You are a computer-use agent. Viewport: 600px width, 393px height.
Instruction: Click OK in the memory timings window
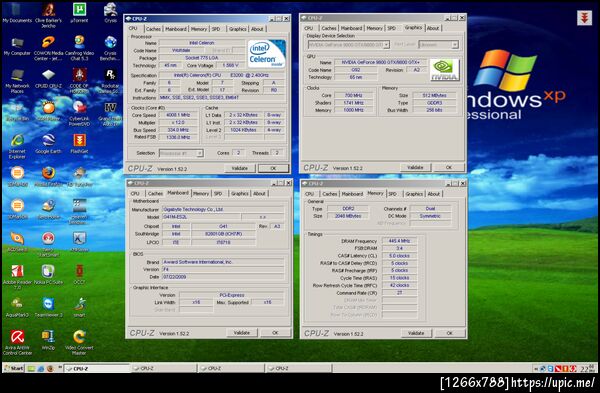(450, 333)
